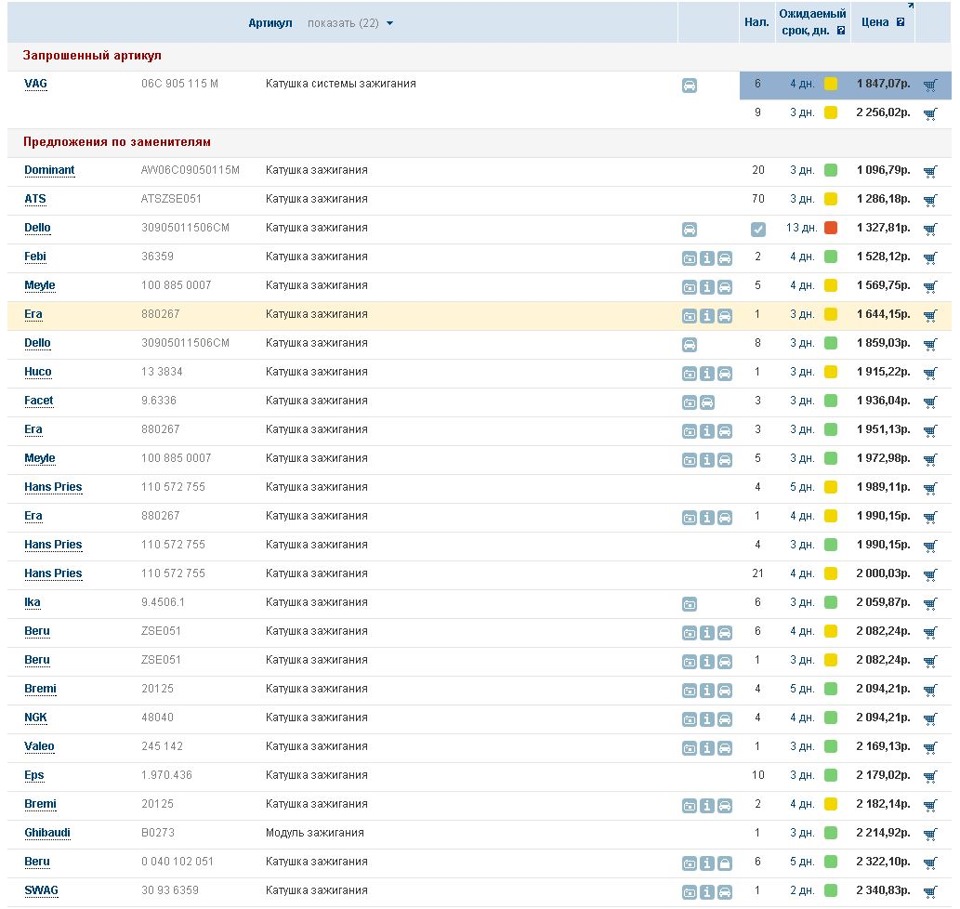The image size is (960, 909).
Task: Click the Запрошенный артикул section heading
Action: (x=92, y=56)
